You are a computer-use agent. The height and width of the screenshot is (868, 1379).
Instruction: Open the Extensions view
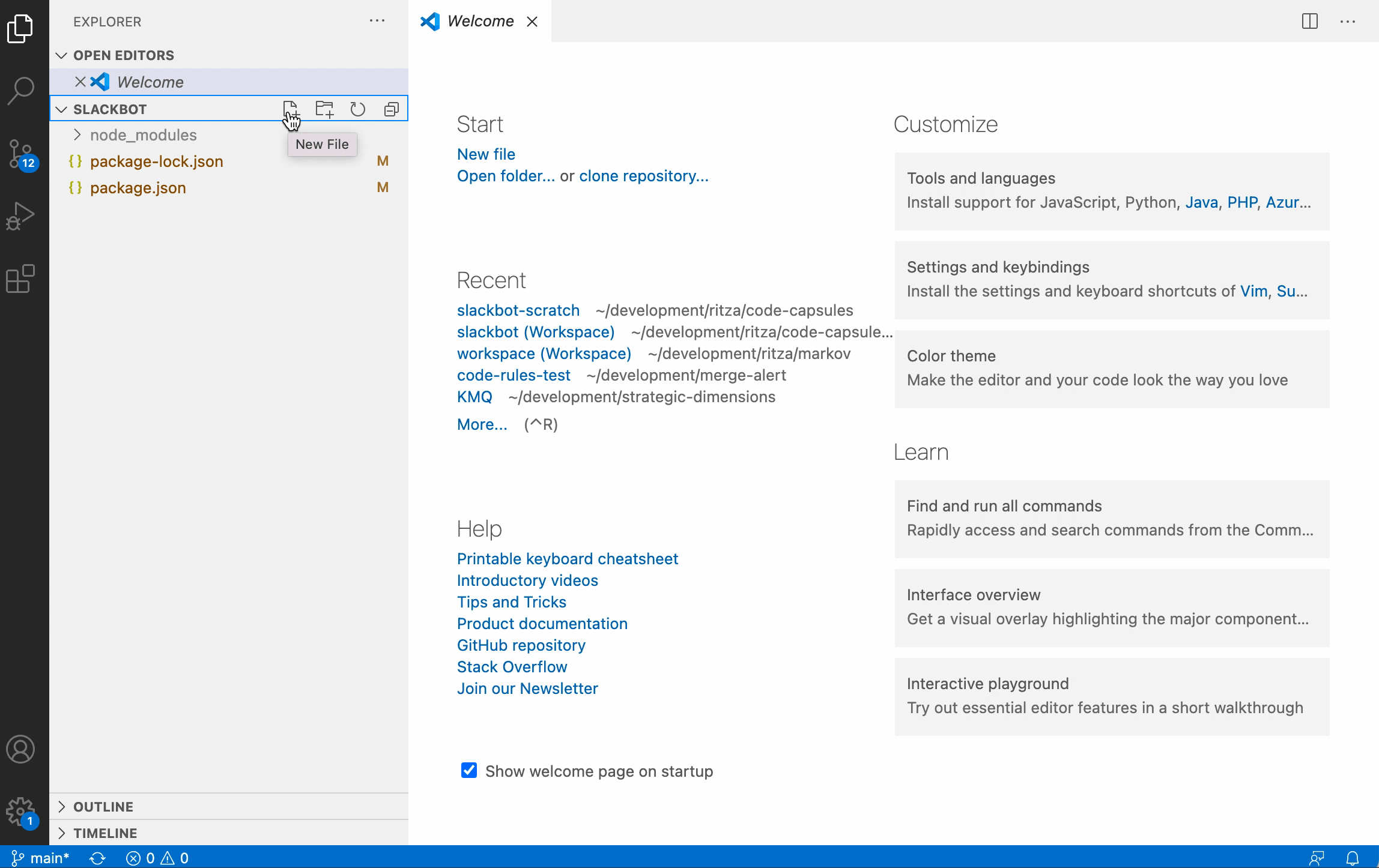(x=21, y=278)
